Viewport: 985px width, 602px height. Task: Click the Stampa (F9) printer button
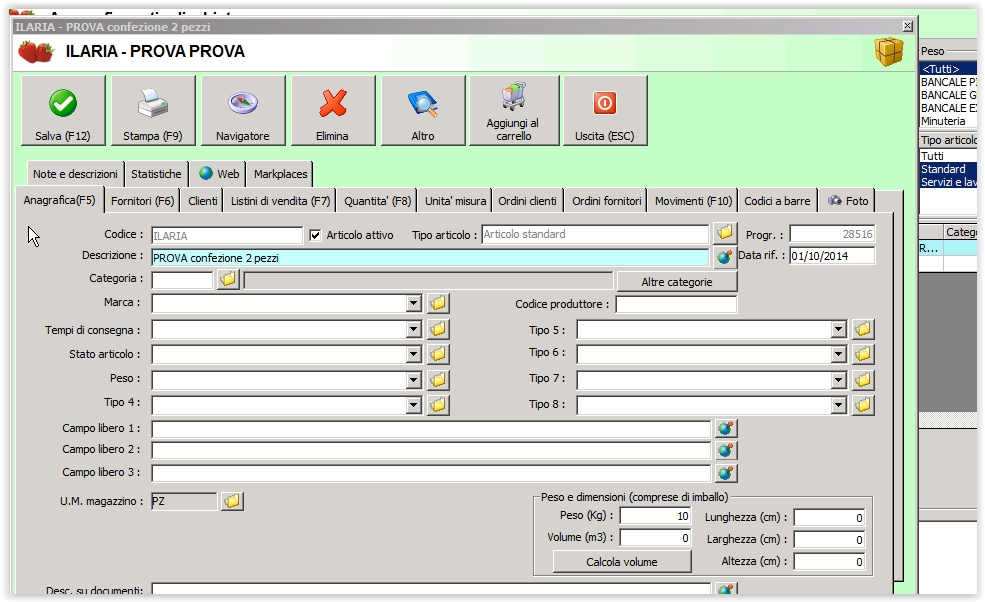click(x=153, y=111)
